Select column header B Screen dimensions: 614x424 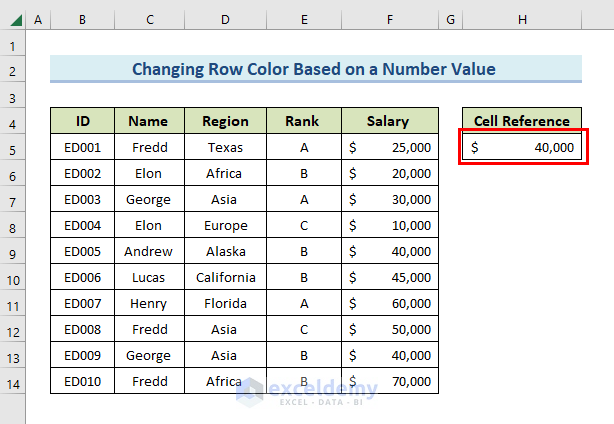(x=82, y=20)
